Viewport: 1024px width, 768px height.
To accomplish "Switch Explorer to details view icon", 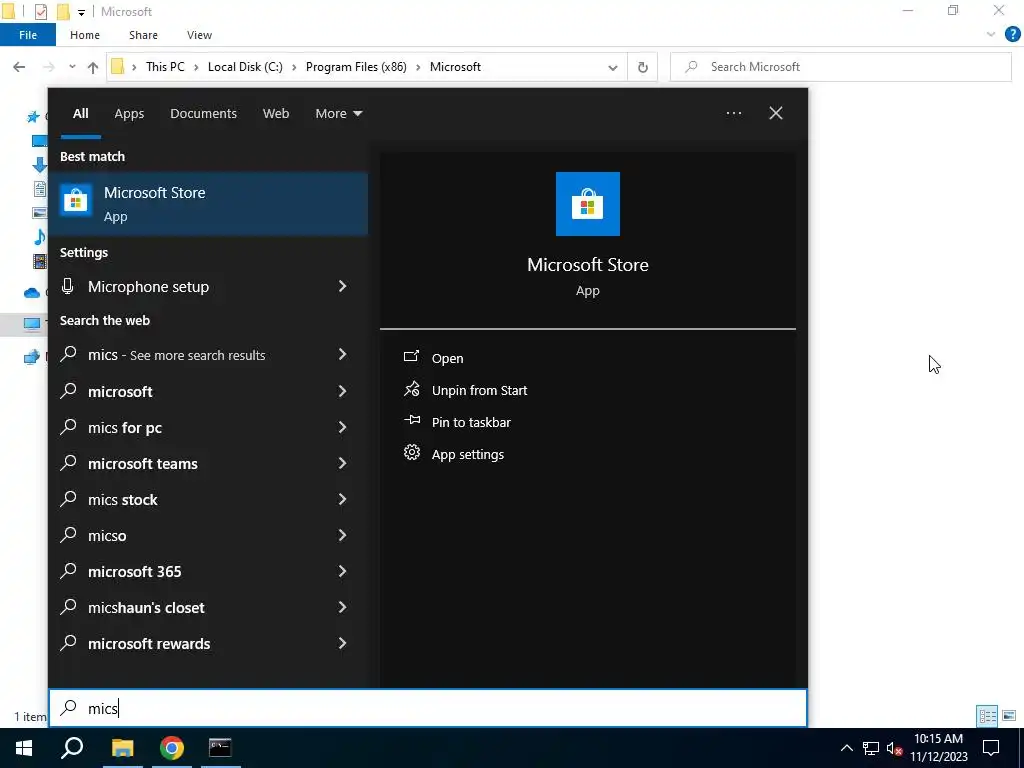I will (x=987, y=716).
